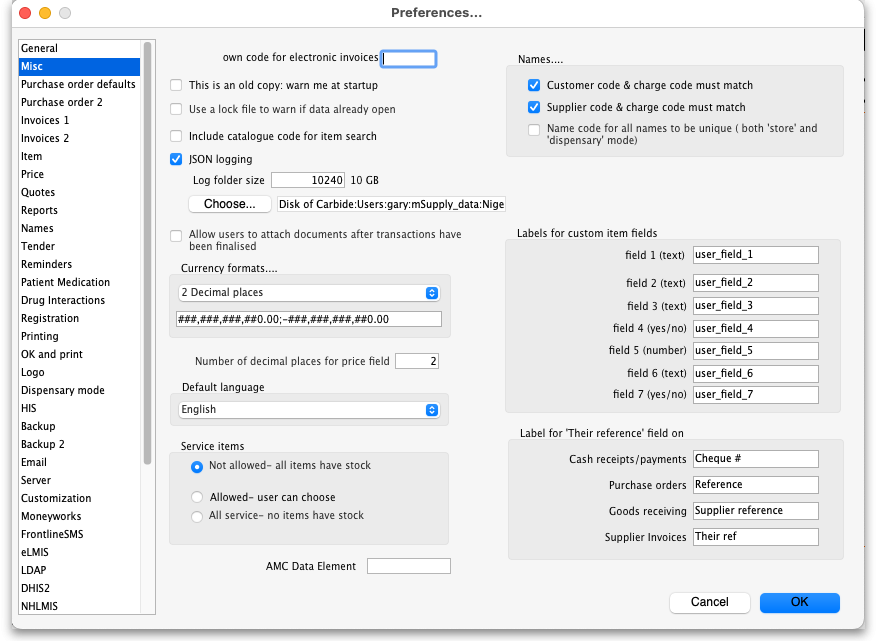Click the AMC Data Element field
Viewport: 877px width, 641px height.
click(409, 566)
